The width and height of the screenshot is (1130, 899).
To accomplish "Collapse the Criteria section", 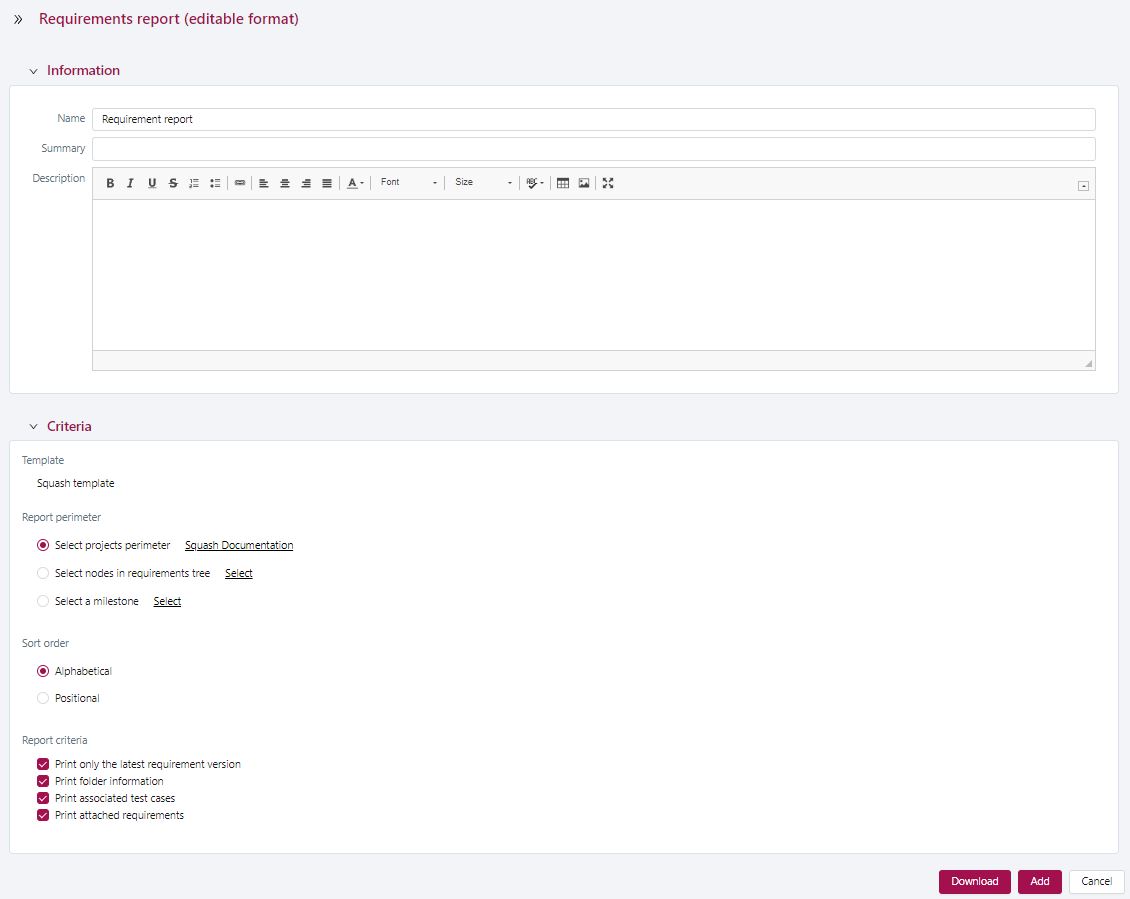I will tap(34, 426).
